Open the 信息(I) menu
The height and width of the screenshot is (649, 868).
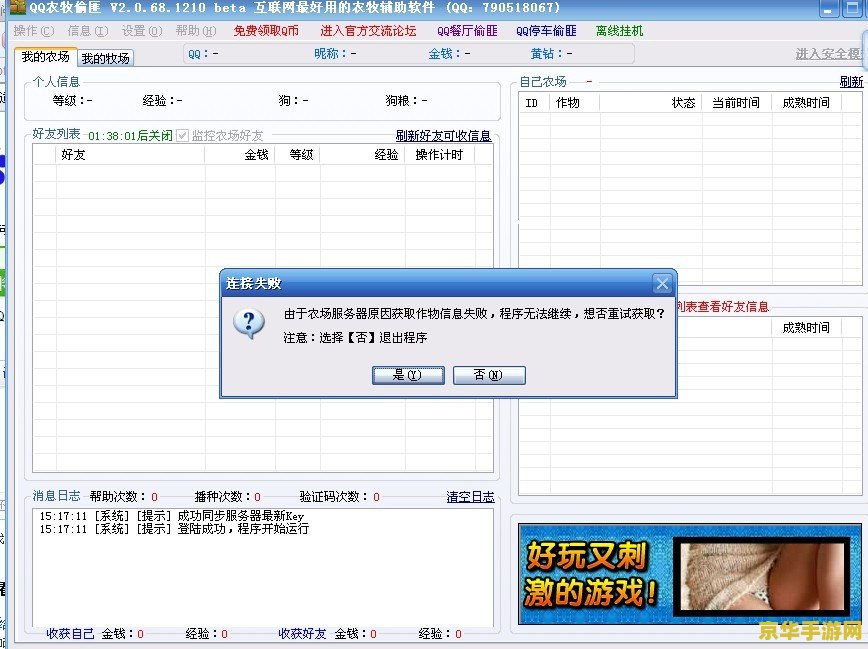pos(87,31)
